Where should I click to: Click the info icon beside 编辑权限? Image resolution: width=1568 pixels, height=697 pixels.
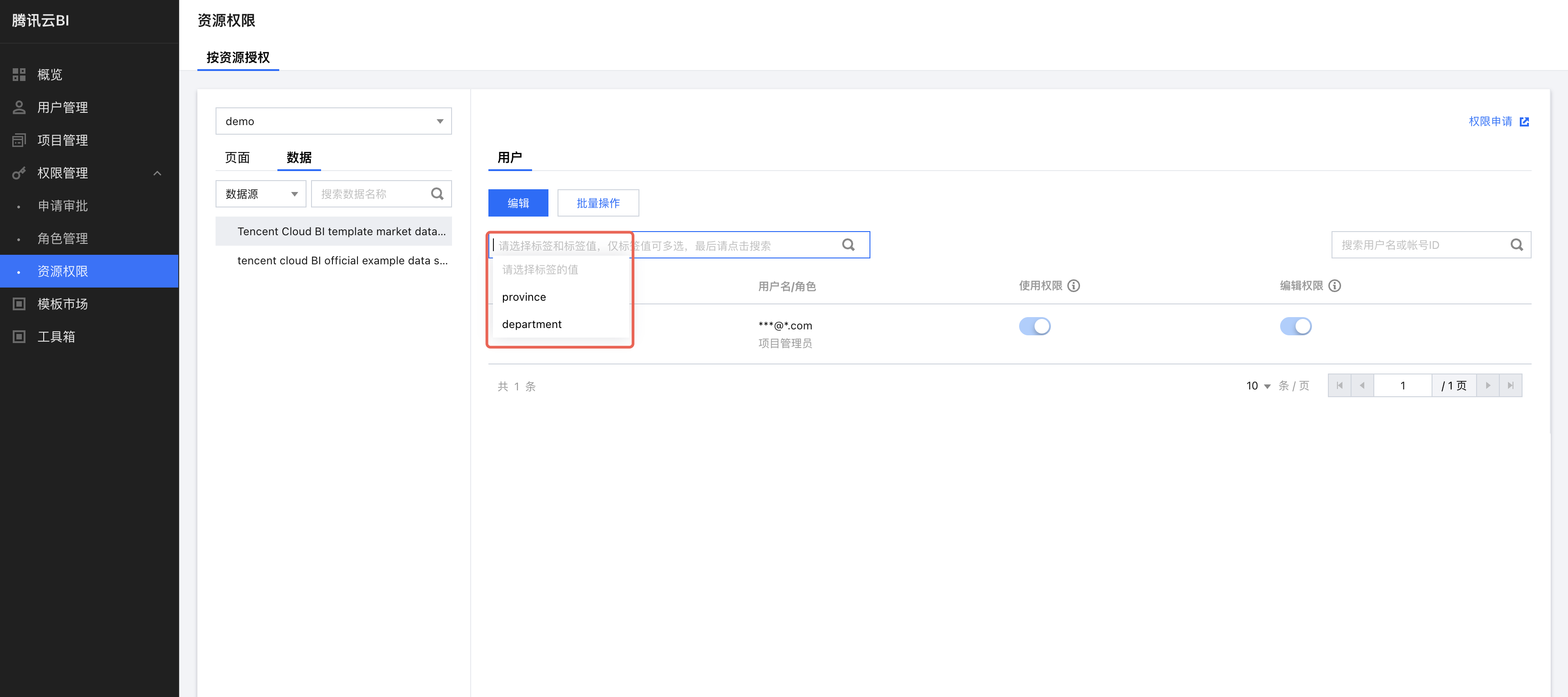coord(1335,286)
